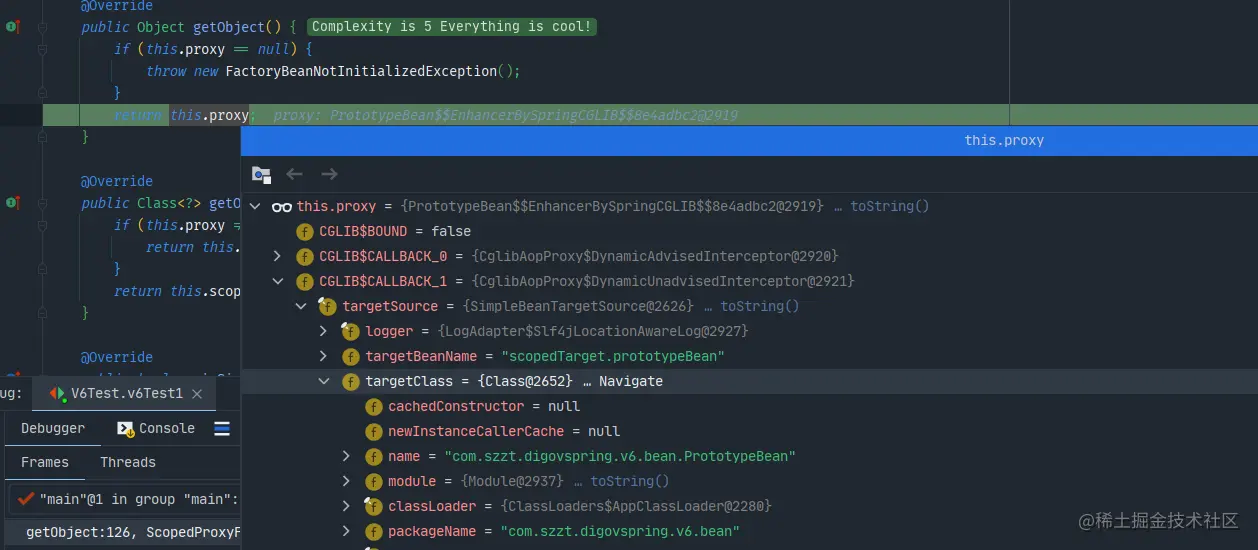This screenshot has height=550, width=1258.
Task: Click the field icon next to newInstanceCallerCache
Action: (x=373, y=431)
